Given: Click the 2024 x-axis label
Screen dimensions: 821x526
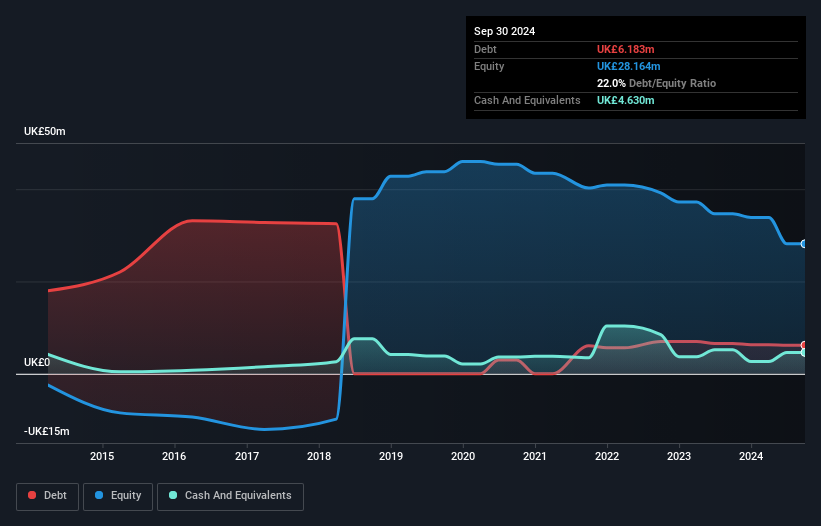Looking at the screenshot, I should [751, 456].
